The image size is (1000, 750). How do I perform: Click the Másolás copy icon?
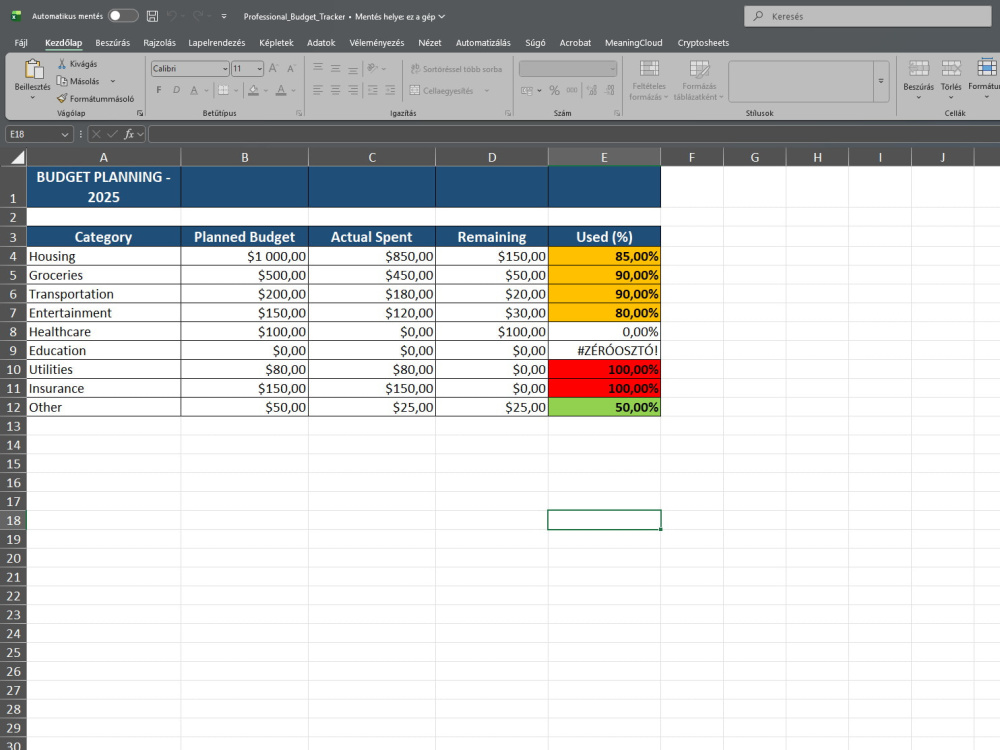[x=62, y=81]
